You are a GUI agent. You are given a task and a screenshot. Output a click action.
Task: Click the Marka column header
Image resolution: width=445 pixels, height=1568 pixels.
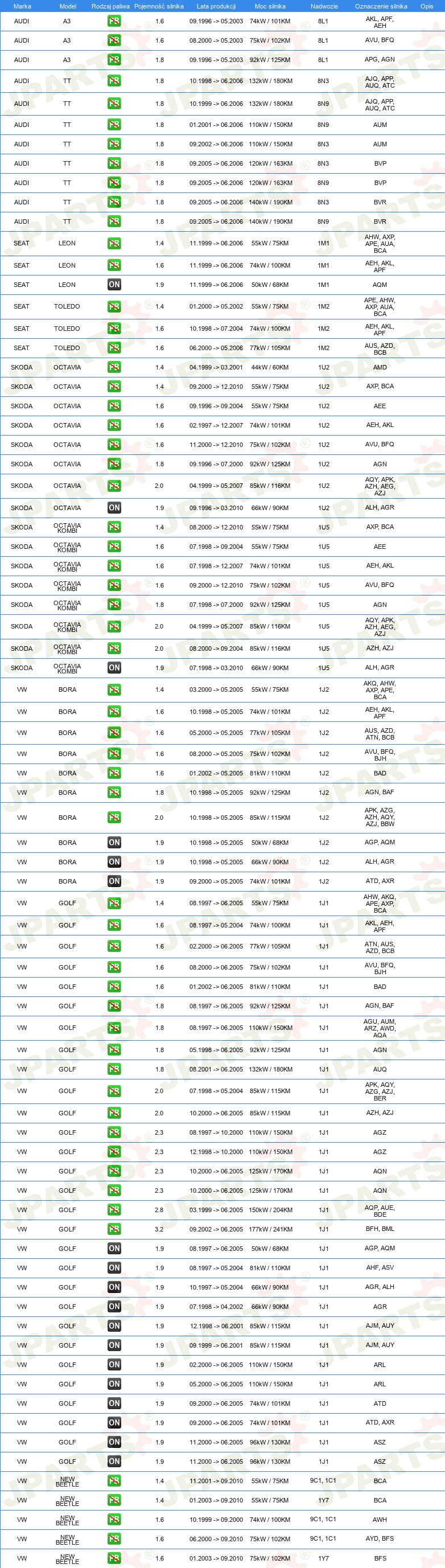22,6
